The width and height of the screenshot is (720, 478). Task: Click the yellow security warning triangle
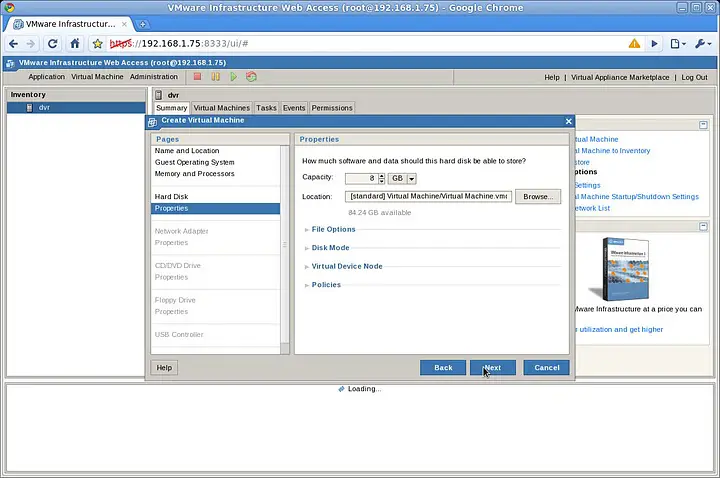pos(634,44)
